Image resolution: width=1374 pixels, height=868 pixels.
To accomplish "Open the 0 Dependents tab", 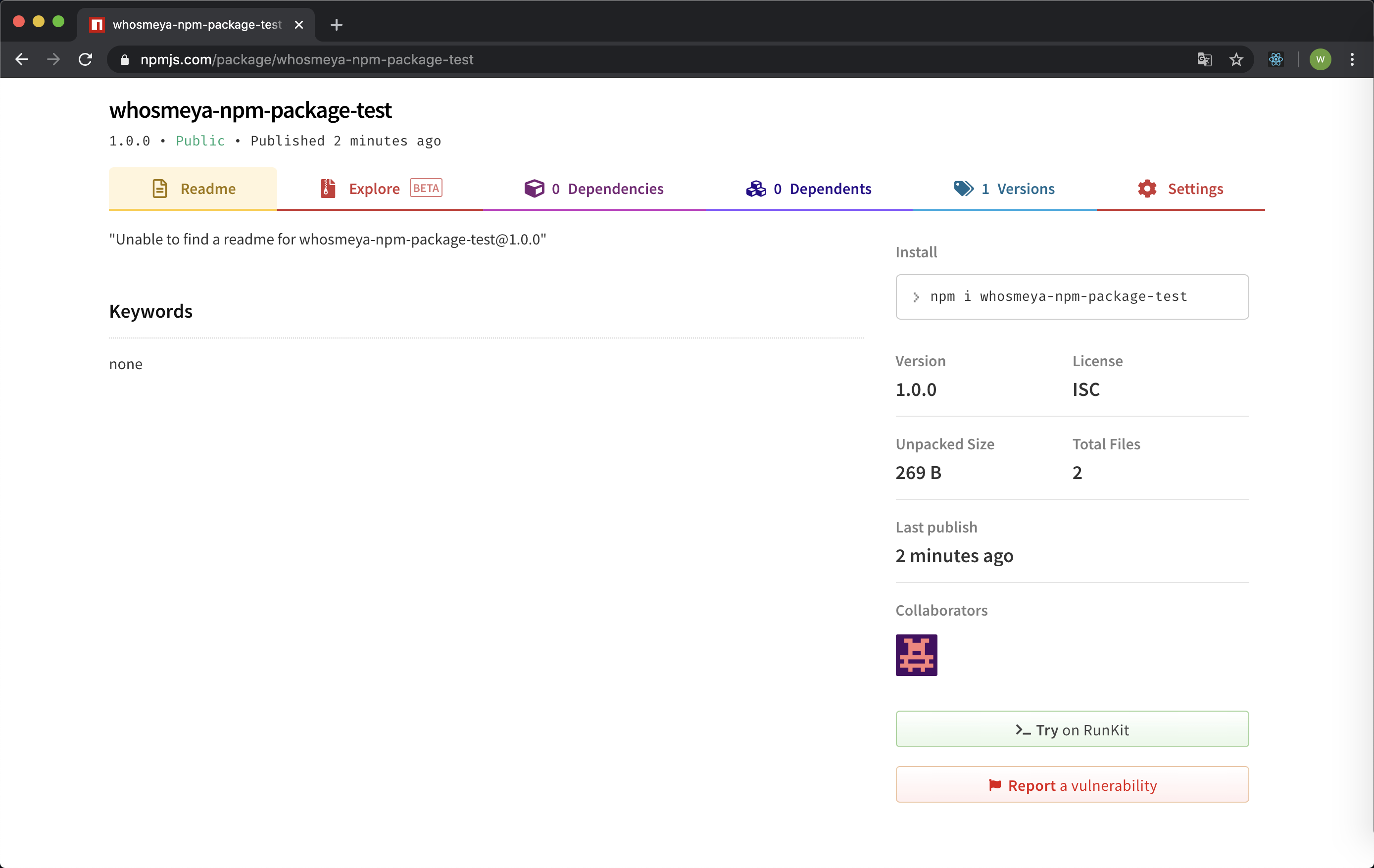I will click(809, 189).
